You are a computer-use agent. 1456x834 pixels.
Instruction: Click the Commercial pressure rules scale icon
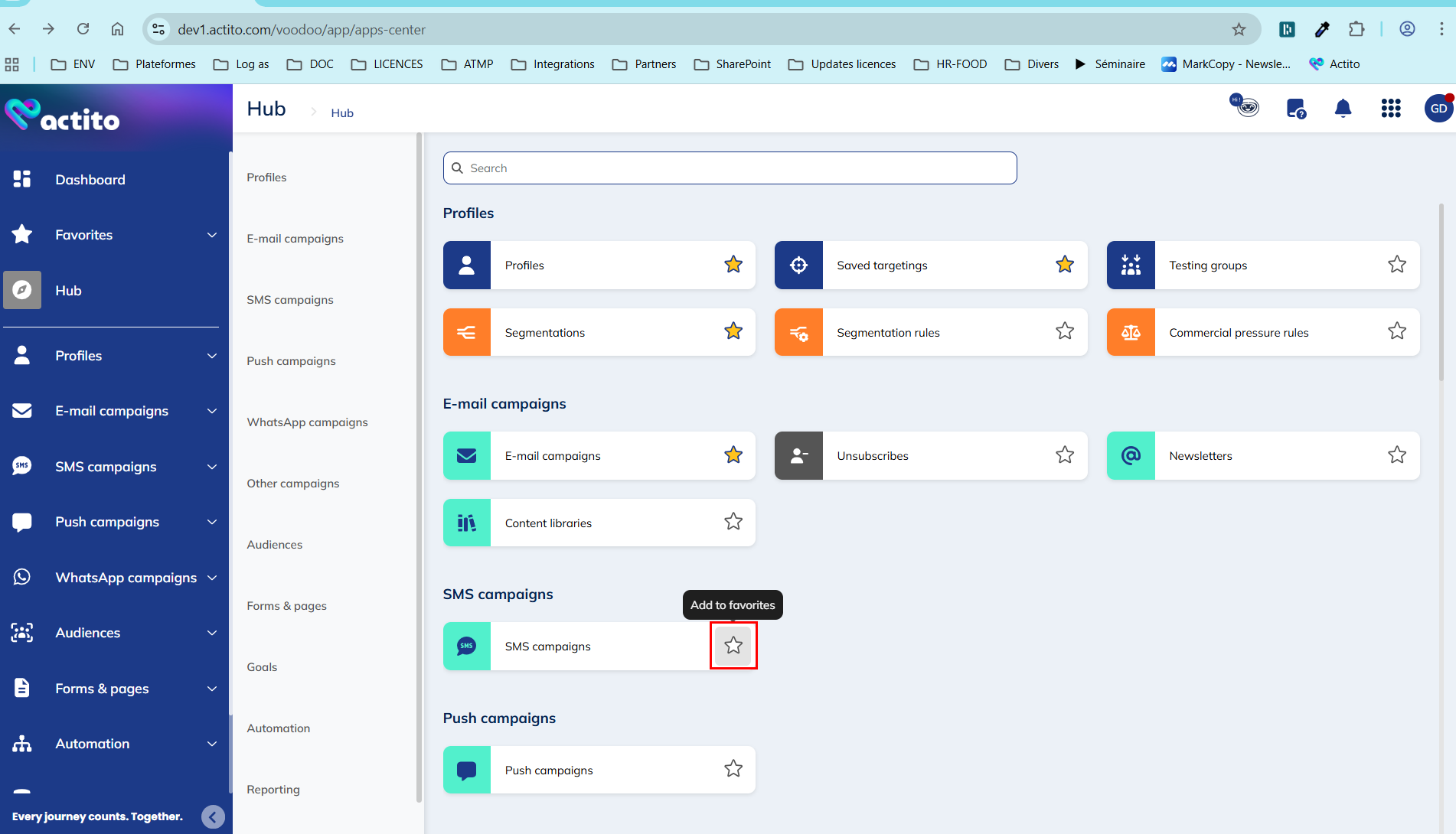tap(1131, 333)
